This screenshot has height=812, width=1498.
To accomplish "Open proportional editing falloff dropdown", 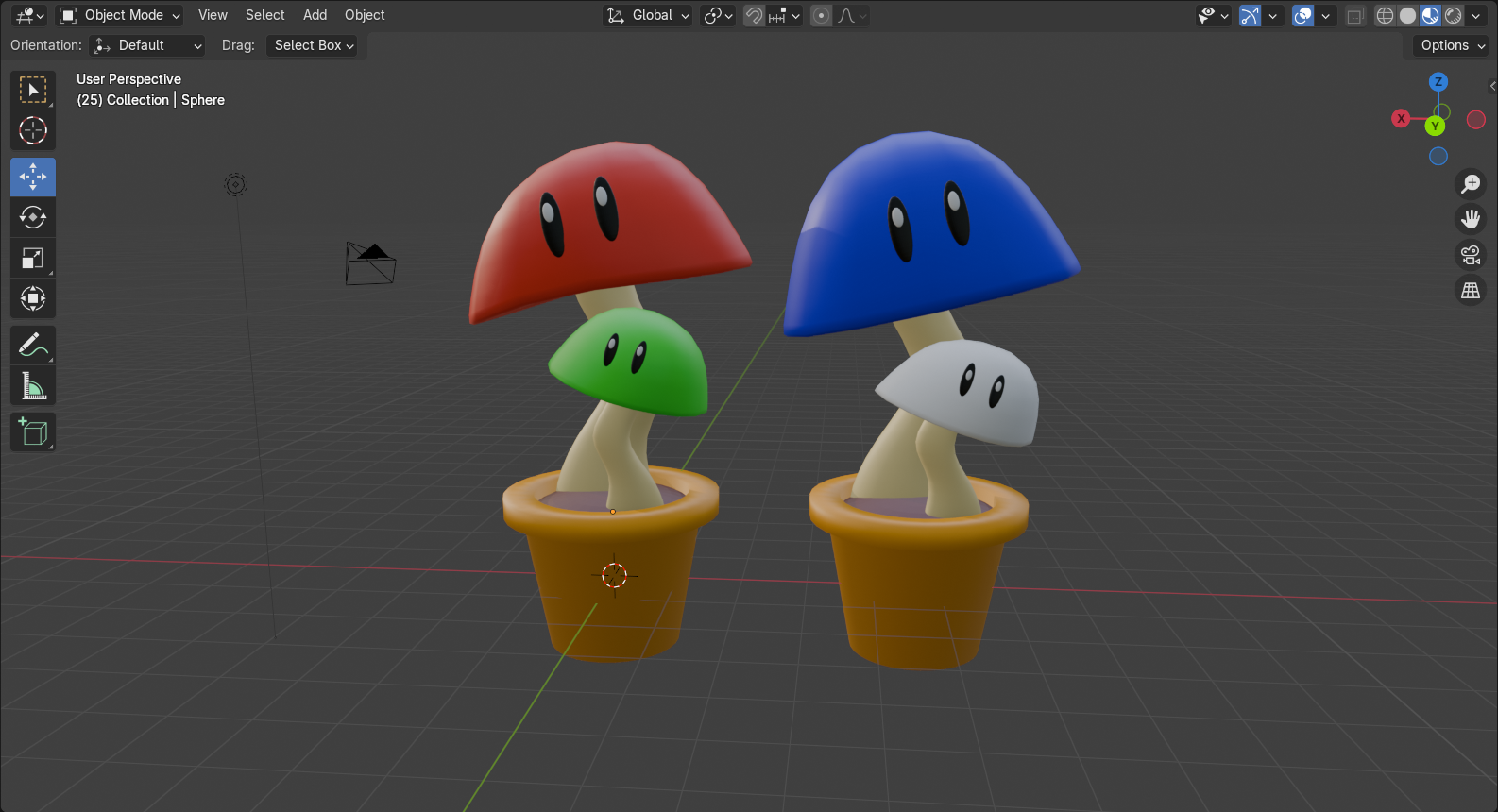I will (x=851, y=15).
